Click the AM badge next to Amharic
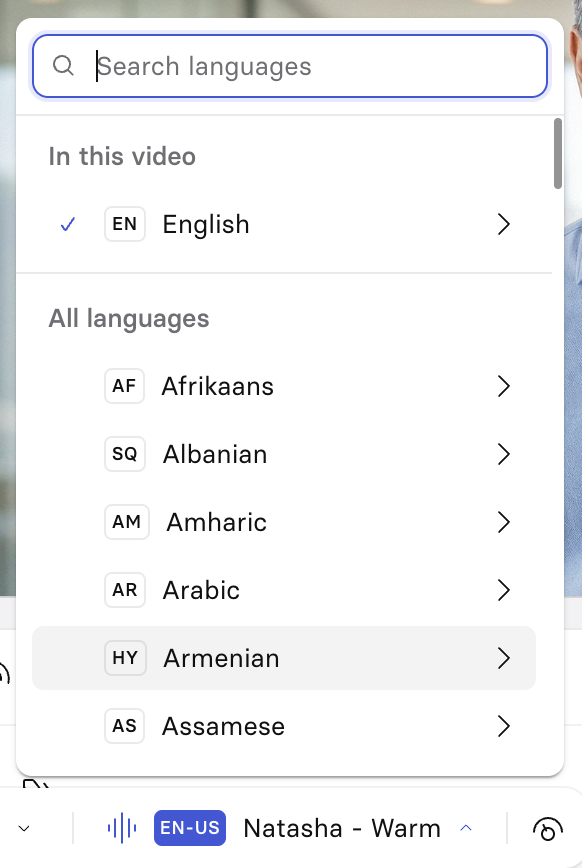The width and height of the screenshot is (582, 868). point(127,522)
